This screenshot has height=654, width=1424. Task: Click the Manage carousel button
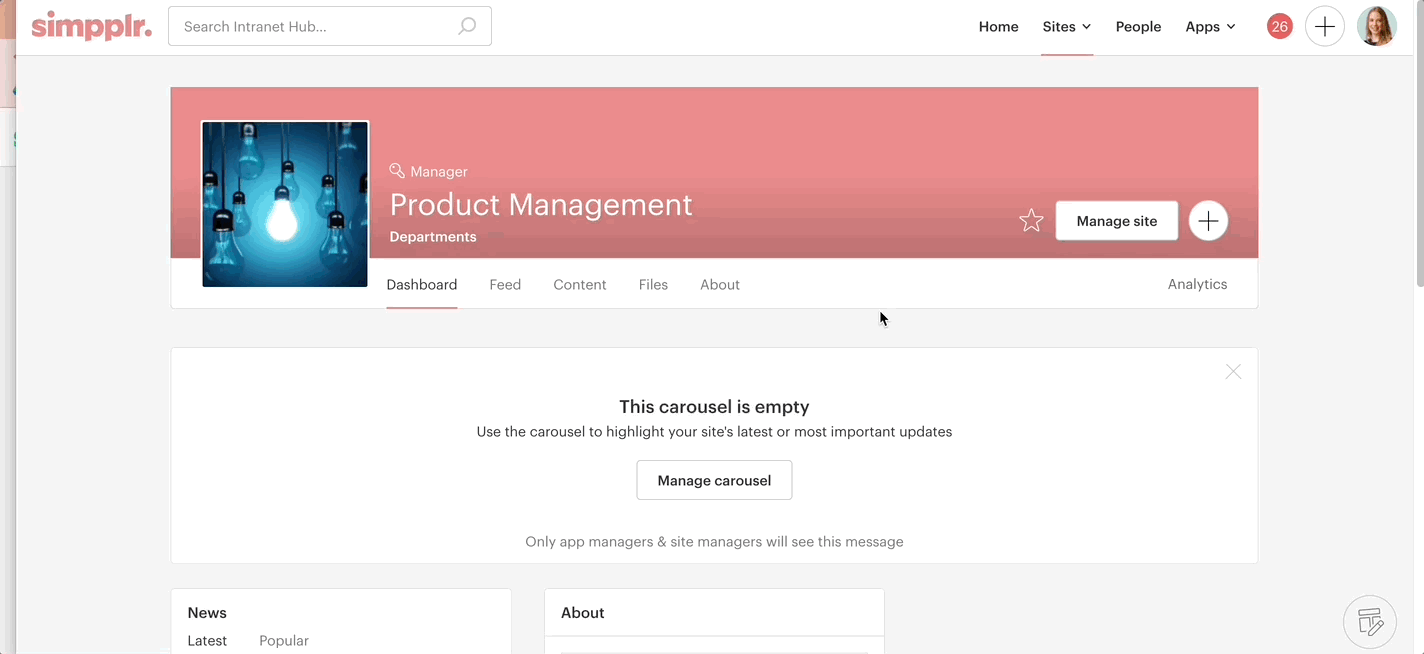tap(714, 480)
